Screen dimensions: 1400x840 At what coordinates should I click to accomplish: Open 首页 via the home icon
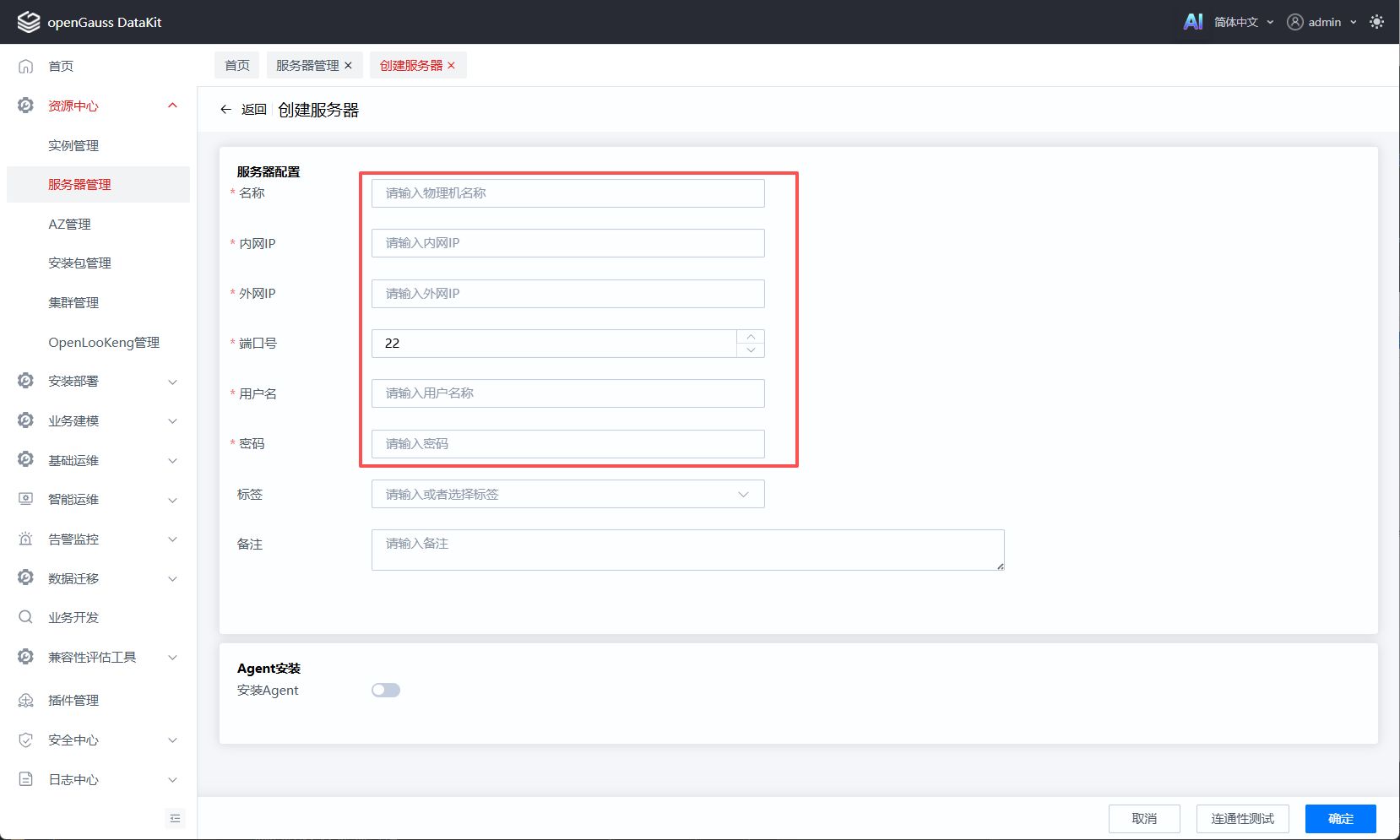pos(26,66)
